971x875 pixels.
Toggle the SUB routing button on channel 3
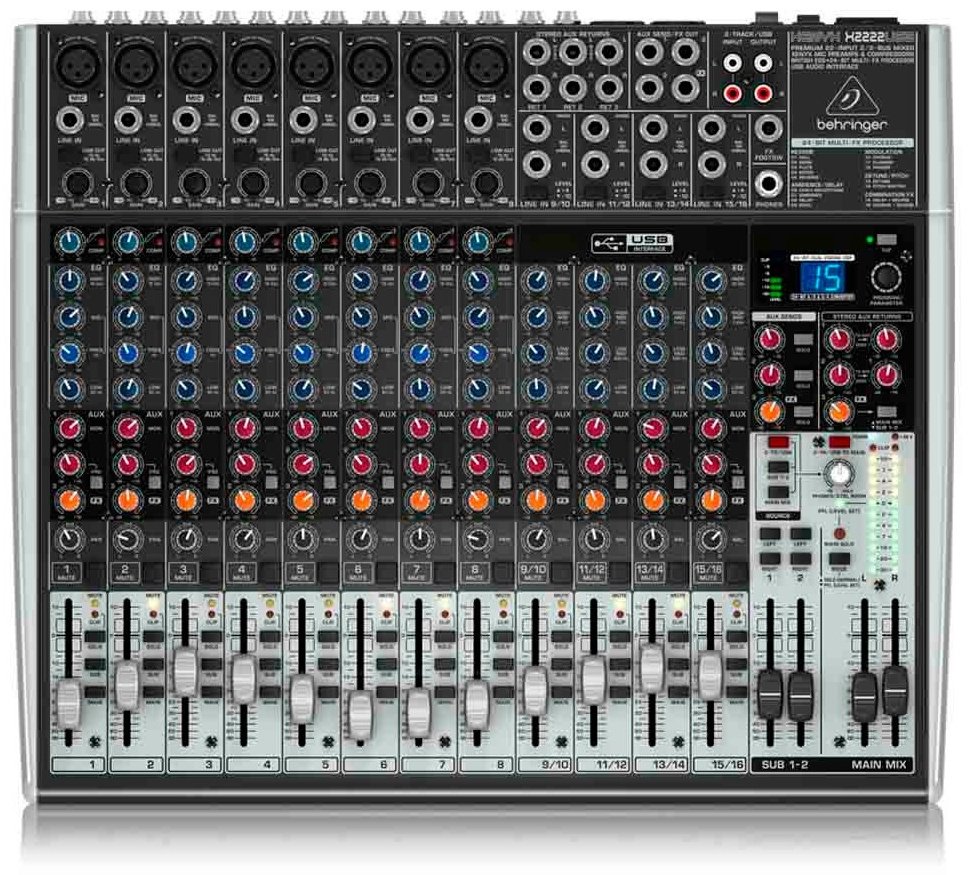click(212, 665)
